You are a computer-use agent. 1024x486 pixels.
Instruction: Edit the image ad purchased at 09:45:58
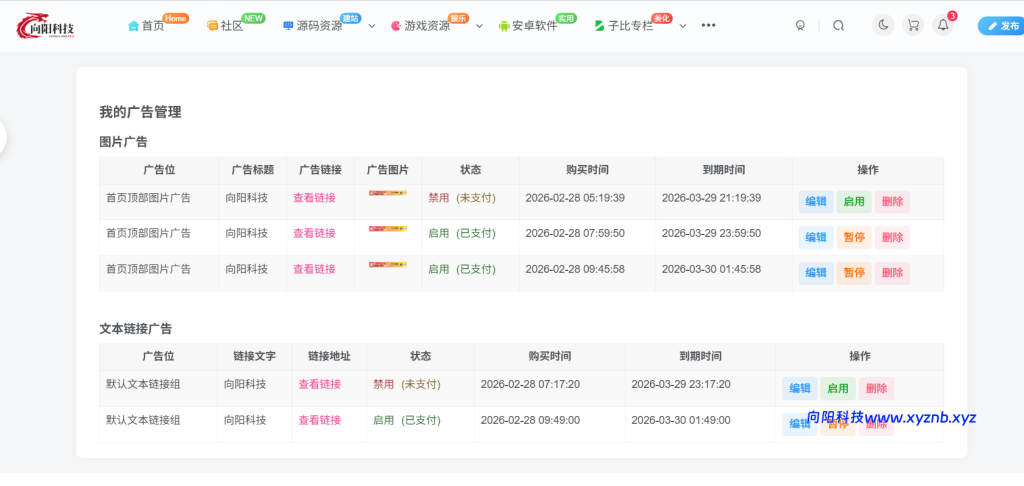(x=816, y=273)
